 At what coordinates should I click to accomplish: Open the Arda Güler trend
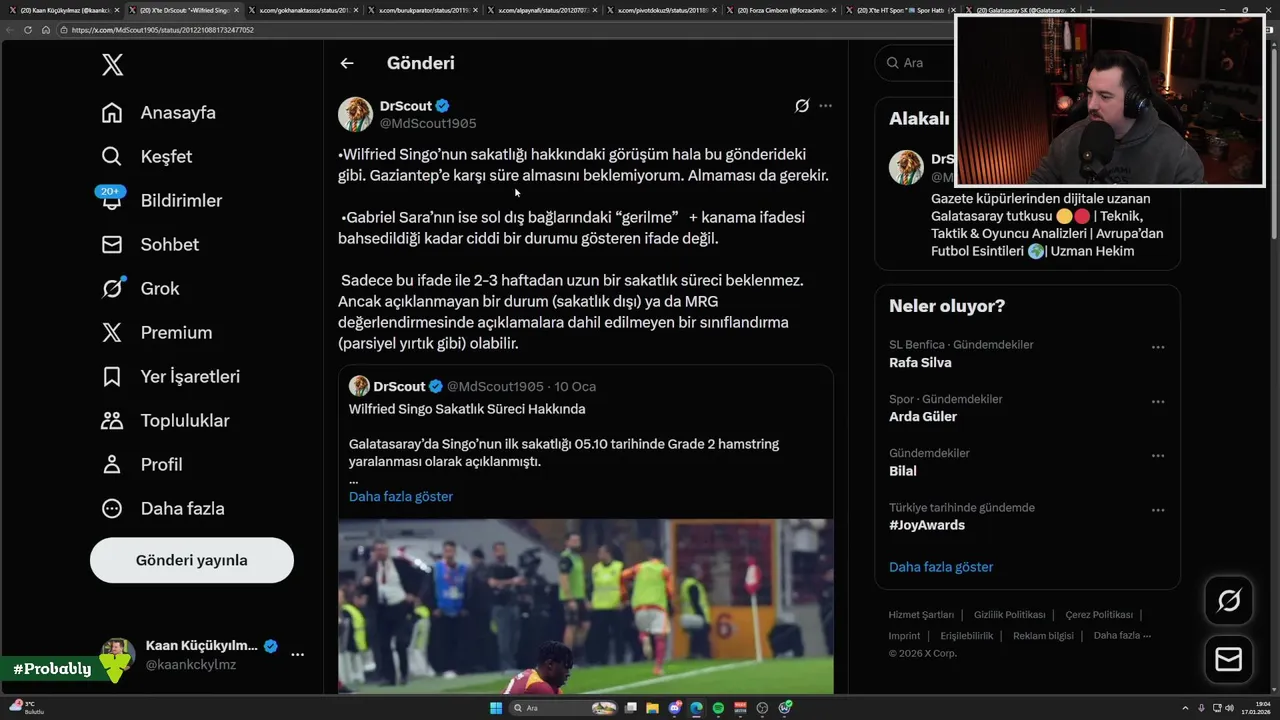923,417
